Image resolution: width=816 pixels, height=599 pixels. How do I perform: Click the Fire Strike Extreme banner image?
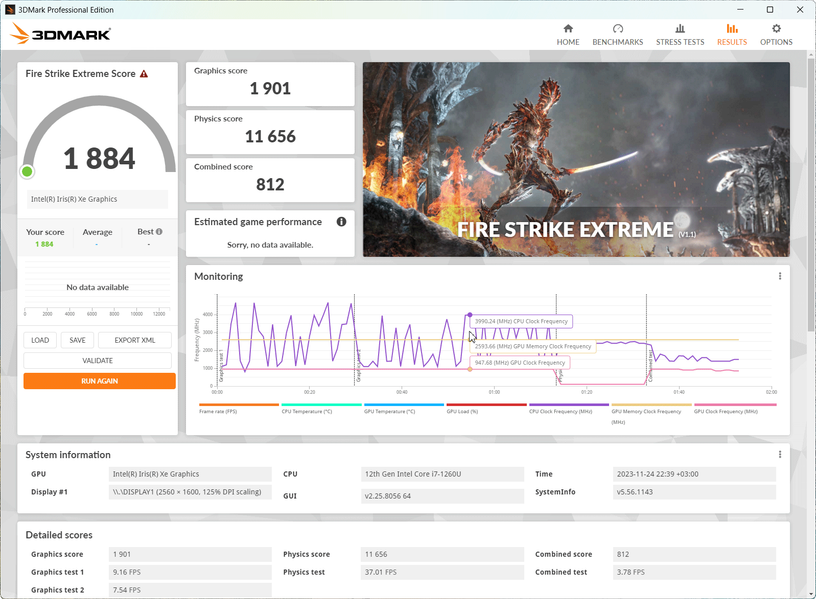click(576, 159)
